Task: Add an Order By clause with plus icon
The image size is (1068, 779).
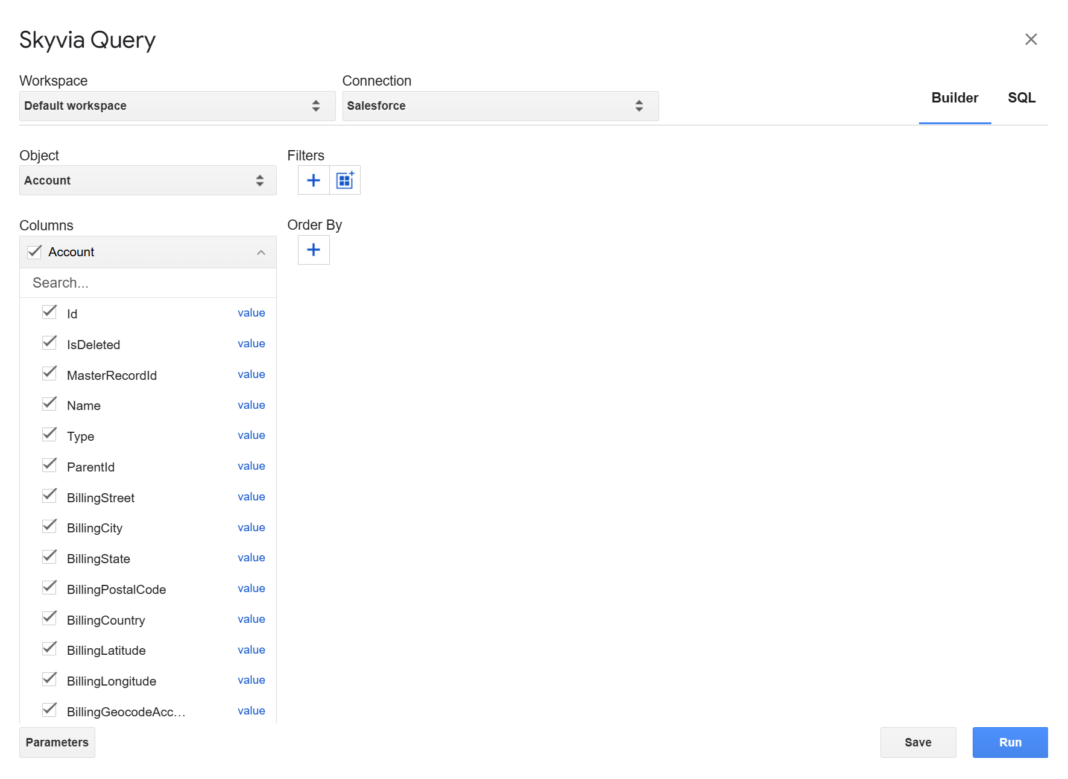Action: point(313,250)
